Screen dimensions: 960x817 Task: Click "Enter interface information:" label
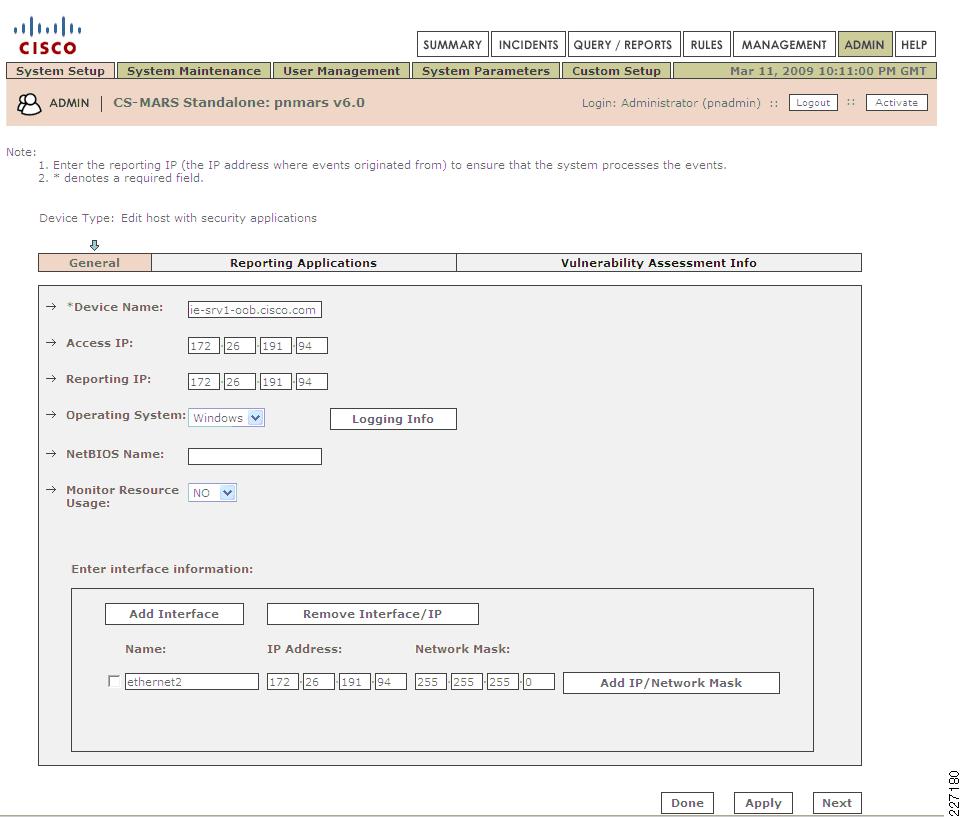click(x=162, y=569)
